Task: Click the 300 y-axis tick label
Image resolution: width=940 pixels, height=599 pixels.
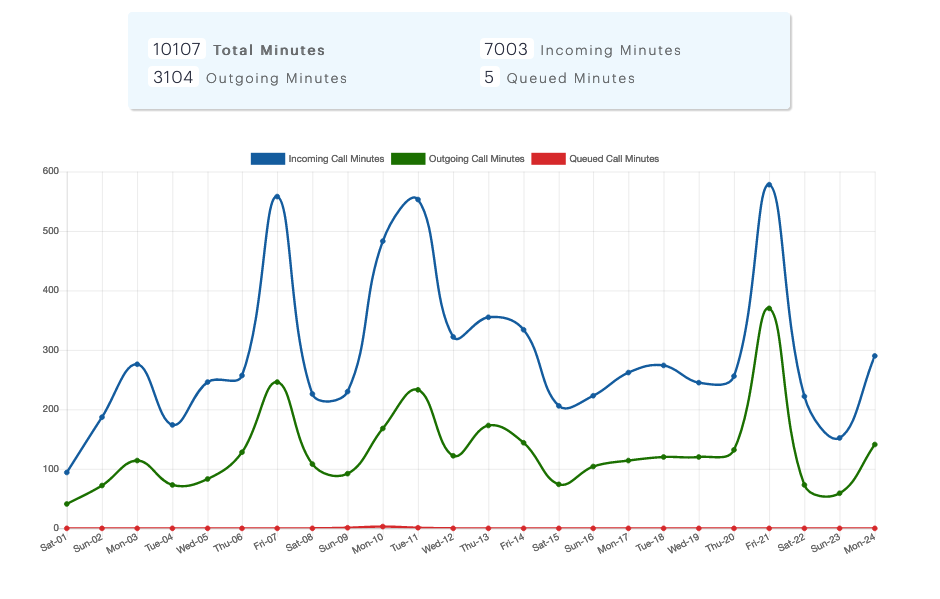Action: point(51,350)
